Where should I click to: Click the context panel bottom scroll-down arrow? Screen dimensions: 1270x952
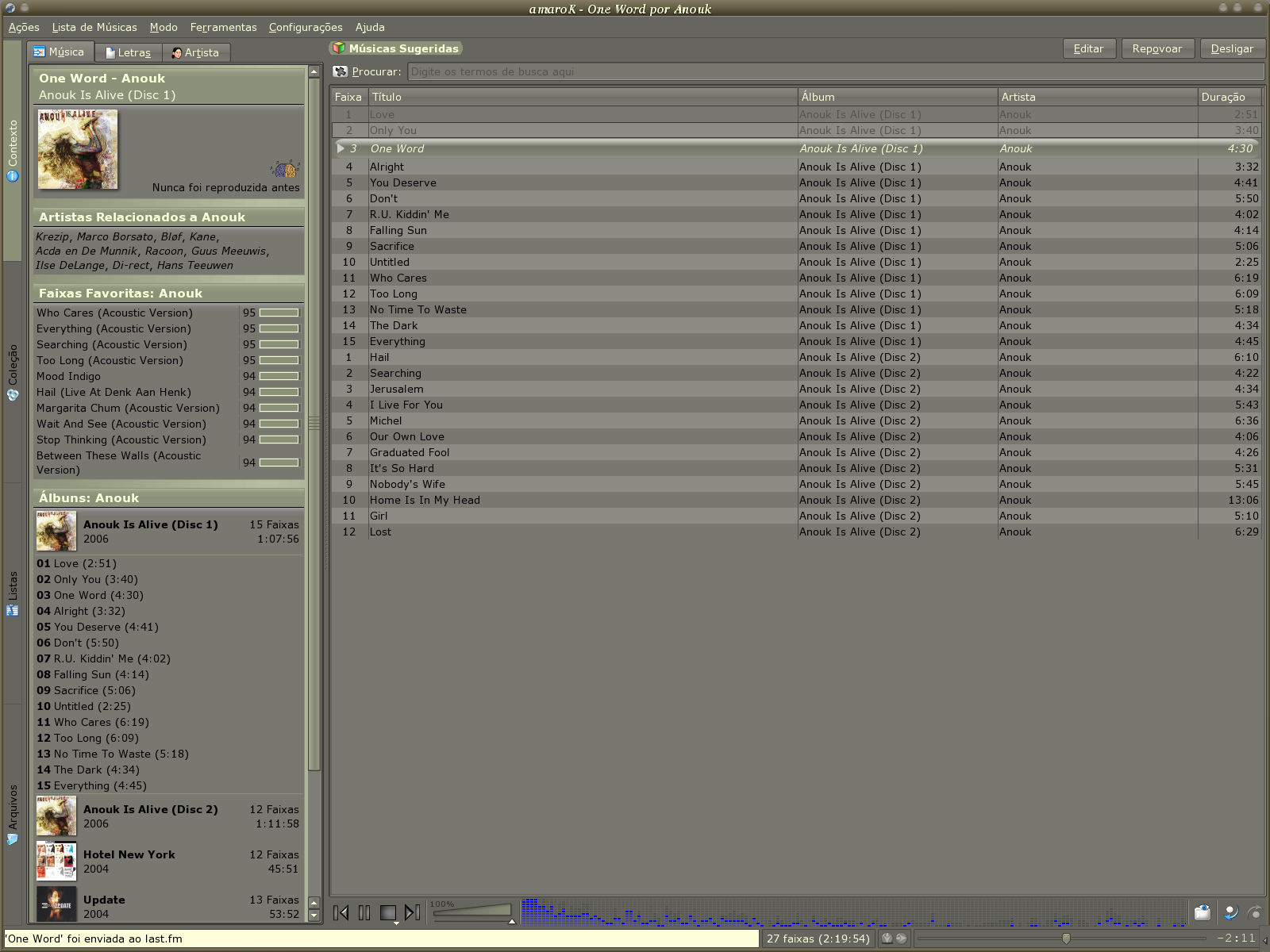click(314, 916)
